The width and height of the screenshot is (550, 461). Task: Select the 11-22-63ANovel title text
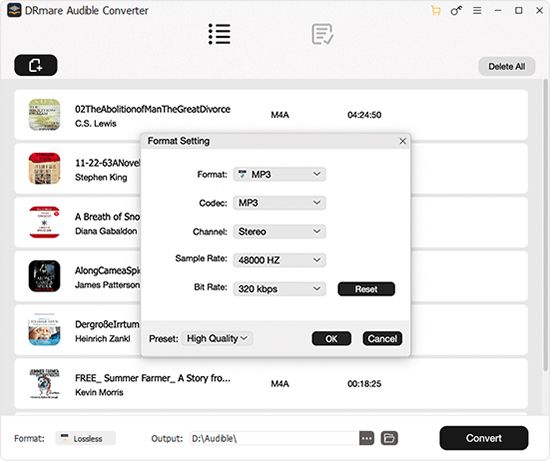(x=107, y=163)
